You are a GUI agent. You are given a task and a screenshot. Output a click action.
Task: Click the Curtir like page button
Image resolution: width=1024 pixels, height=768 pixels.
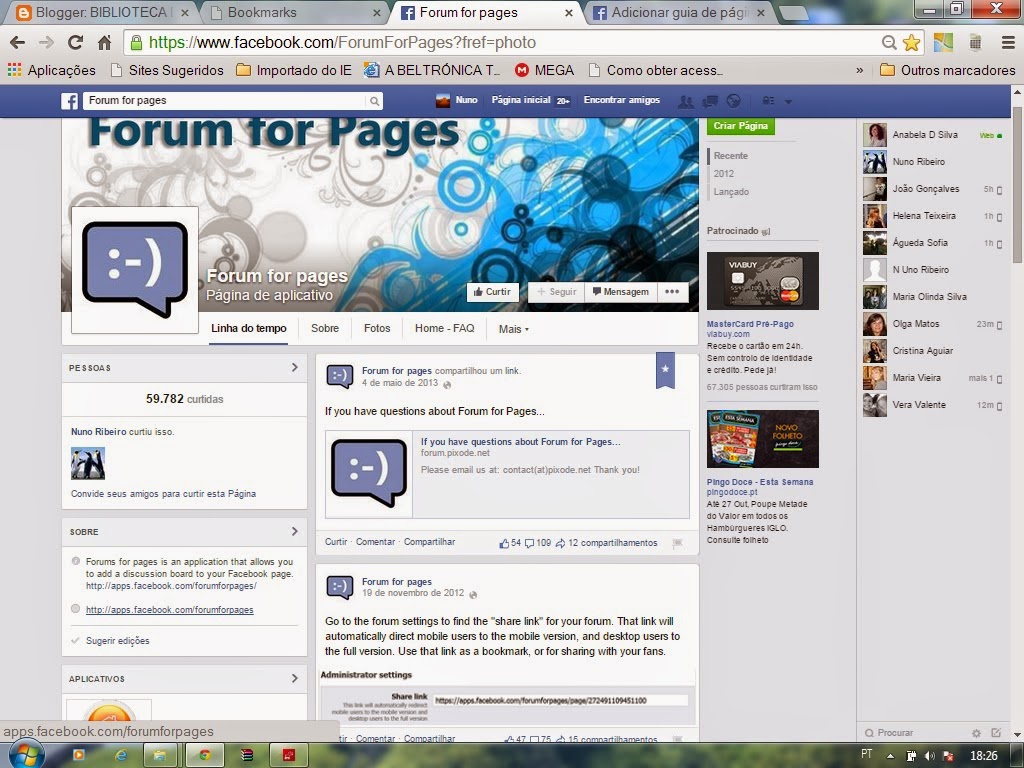[492, 292]
